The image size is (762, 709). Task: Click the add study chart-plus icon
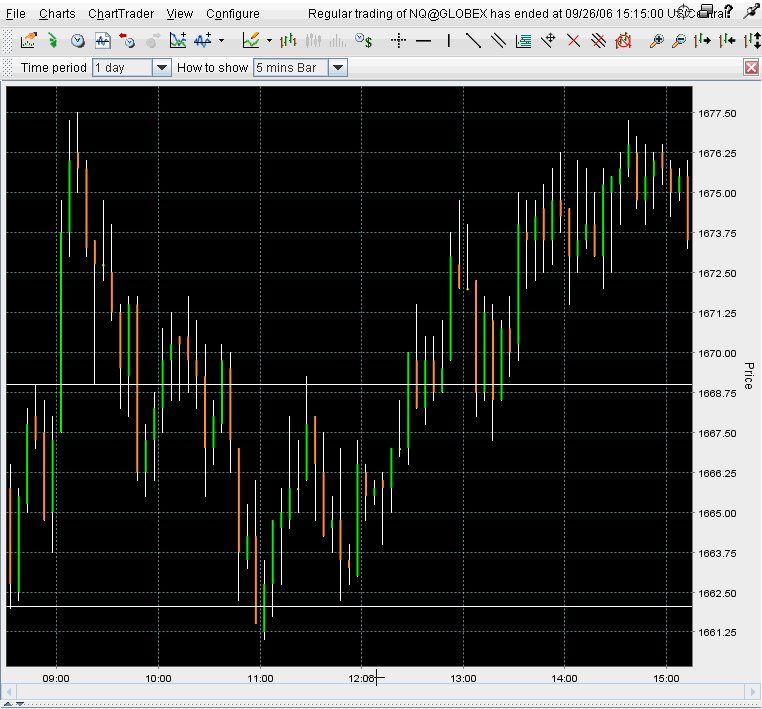(178, 40)
